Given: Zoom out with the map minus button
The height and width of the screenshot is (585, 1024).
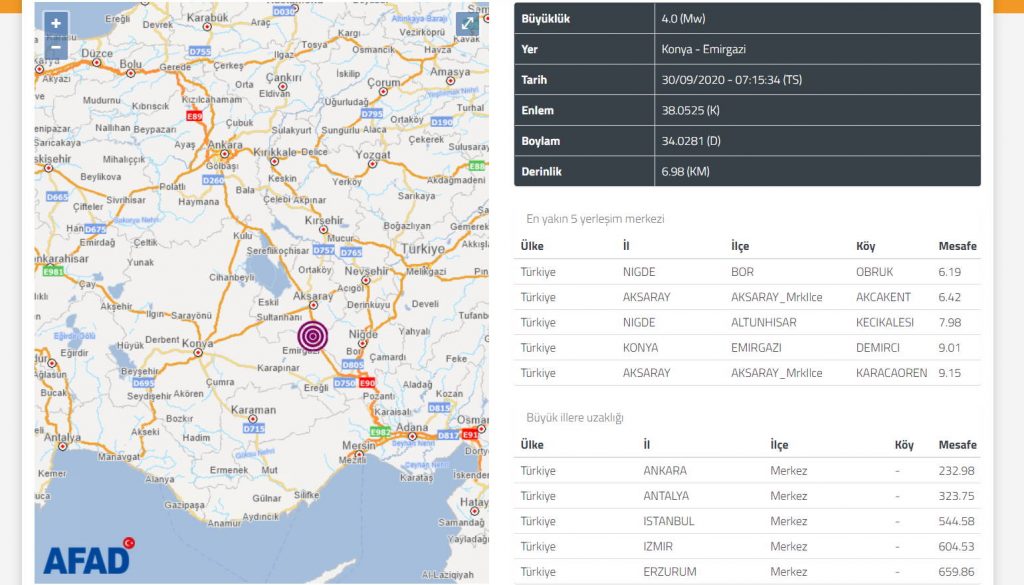Looking at the screenshot, I should click(x=56, y=47).
